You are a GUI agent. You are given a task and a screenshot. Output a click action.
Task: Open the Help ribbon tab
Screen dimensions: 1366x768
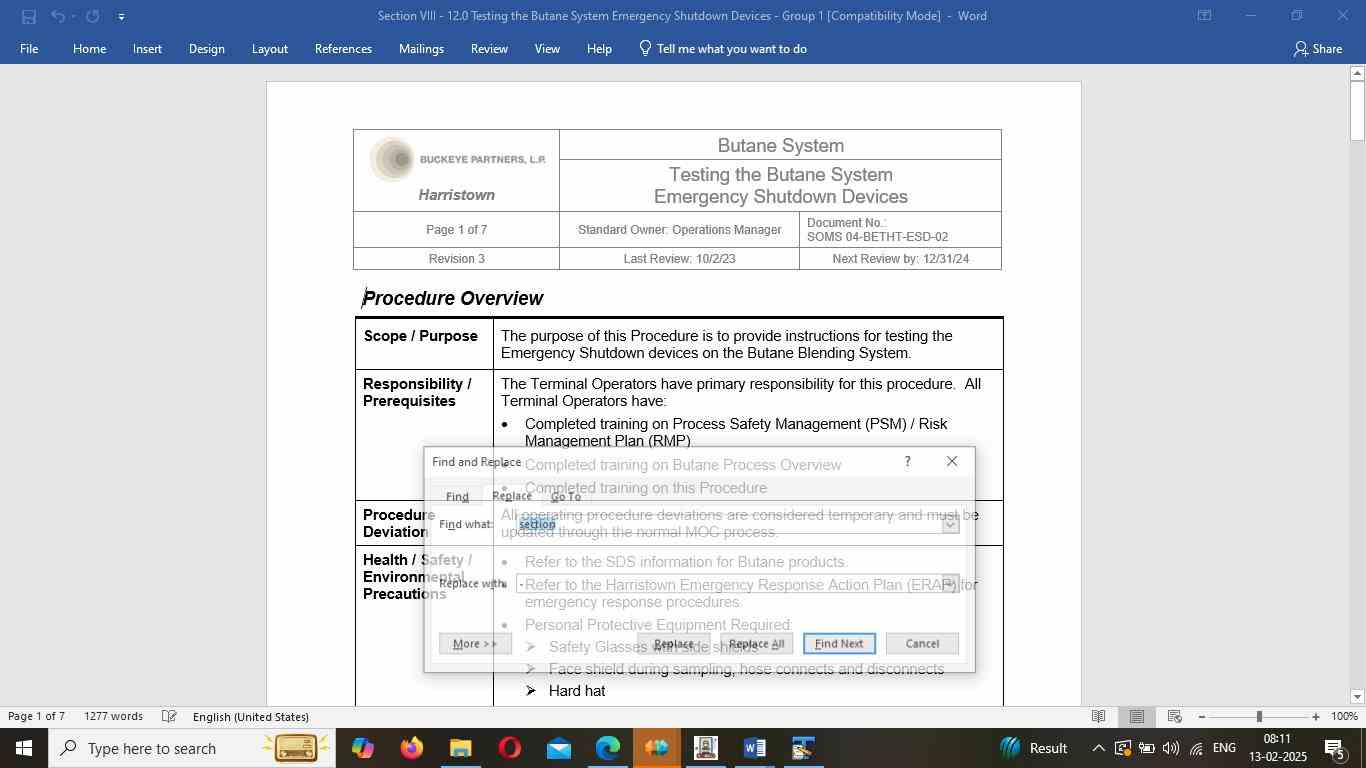click(x=599, y=48)
